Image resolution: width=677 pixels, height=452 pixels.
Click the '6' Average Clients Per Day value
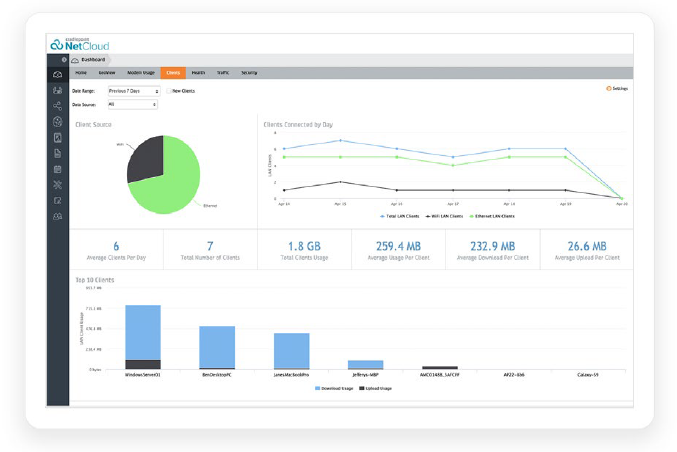click(x=116, y=247)
